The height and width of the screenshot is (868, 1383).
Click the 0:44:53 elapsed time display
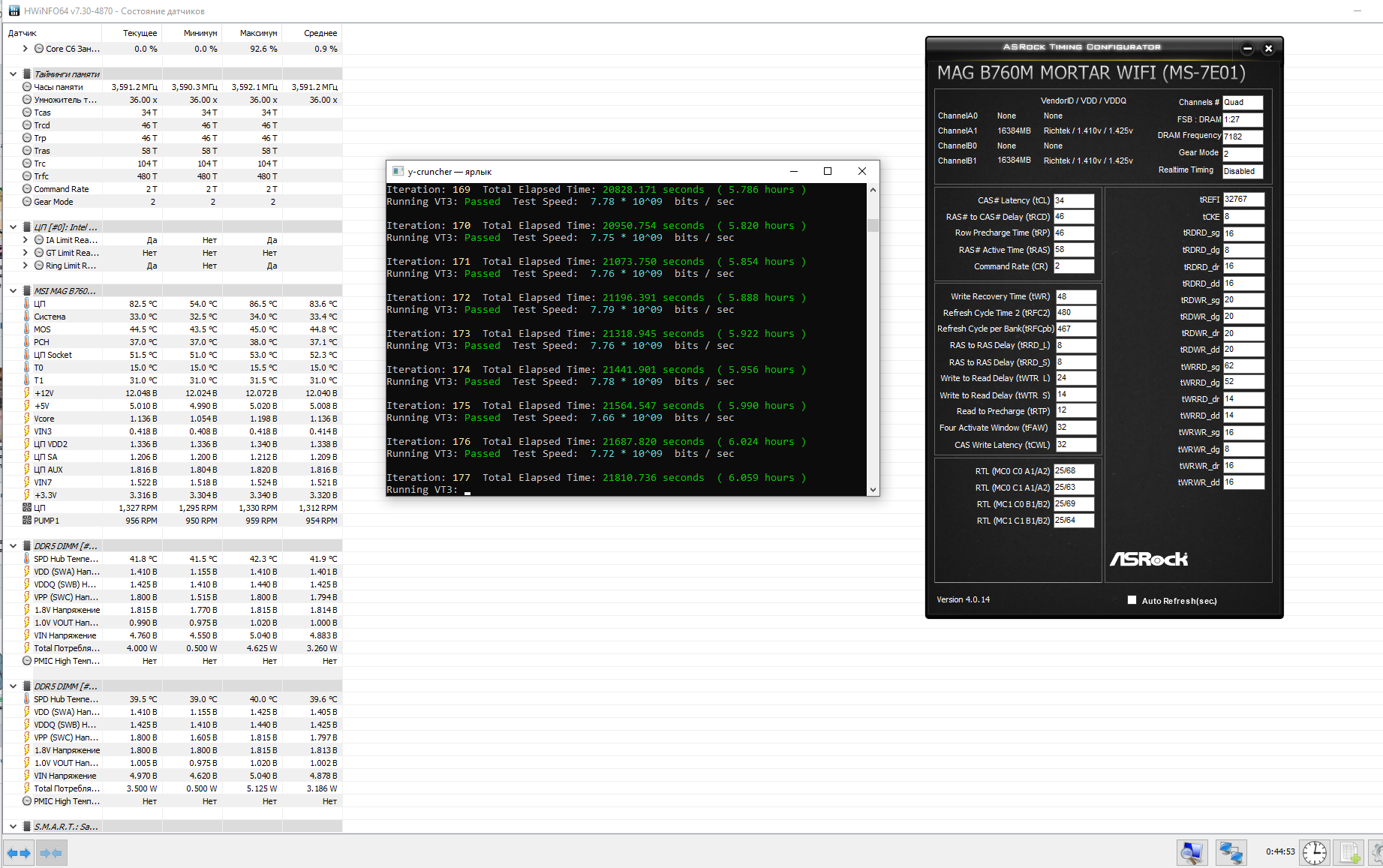click(1280, 851)
